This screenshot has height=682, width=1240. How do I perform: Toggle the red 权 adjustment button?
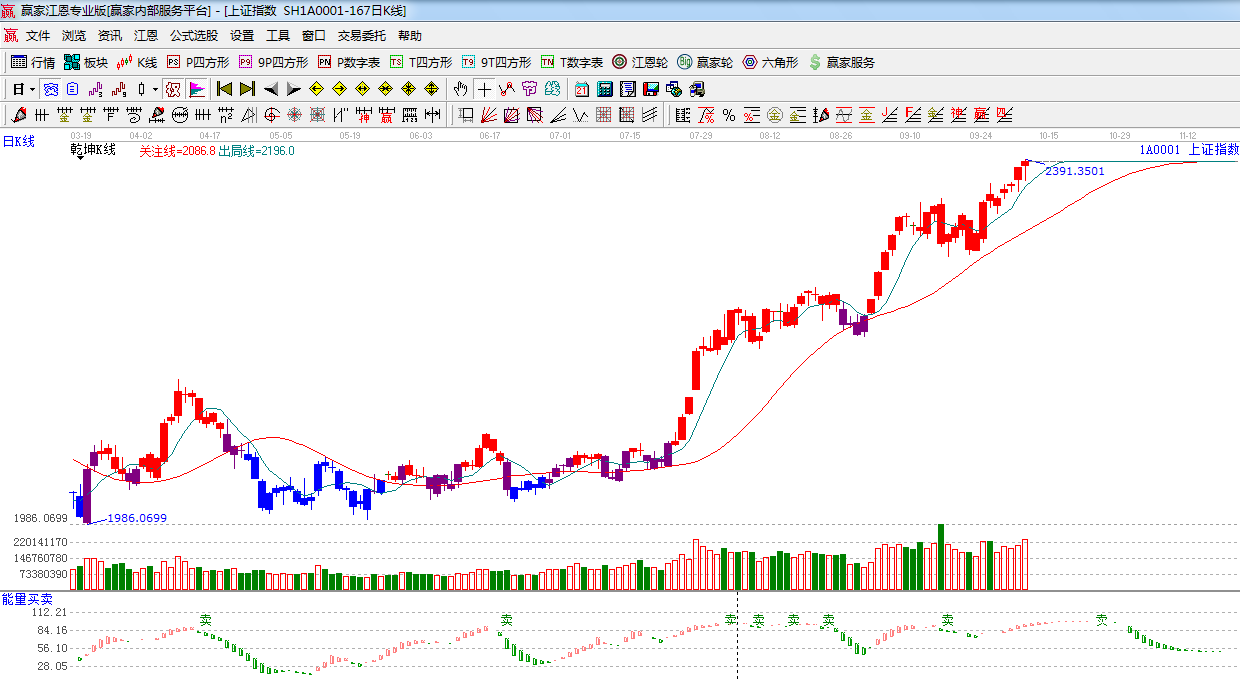point(173,89)
